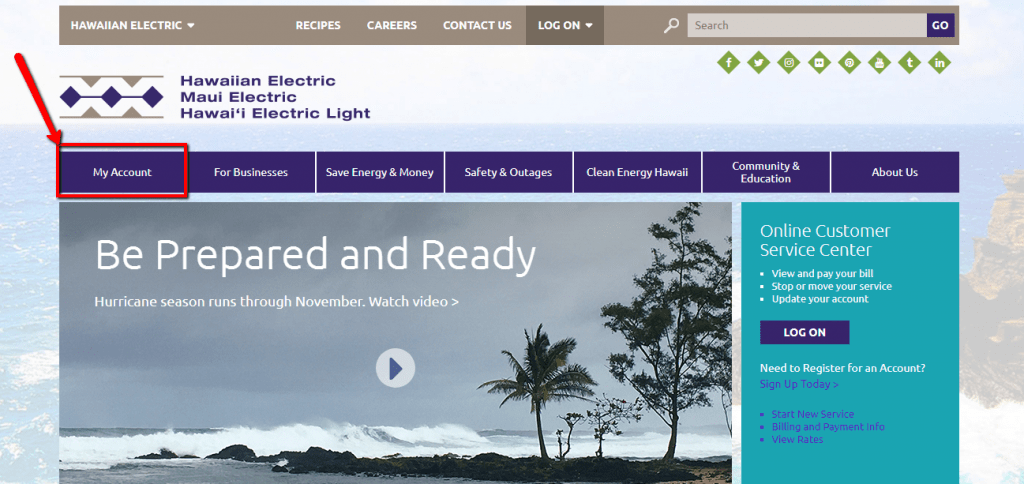
Task: Open the LinkedIn social icon
Action: 940,63
